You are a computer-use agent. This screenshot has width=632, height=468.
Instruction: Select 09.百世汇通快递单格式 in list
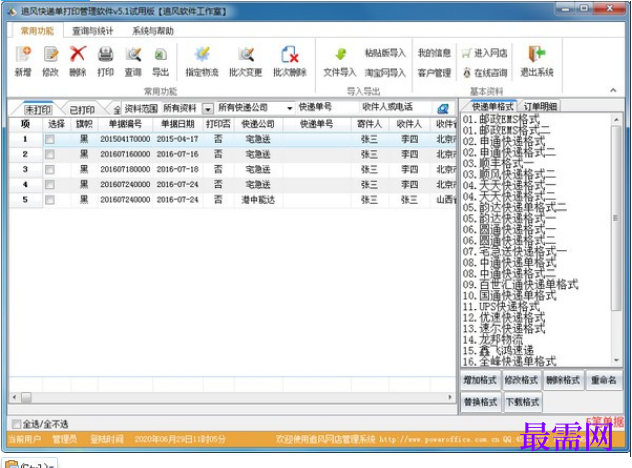[520, 285]
